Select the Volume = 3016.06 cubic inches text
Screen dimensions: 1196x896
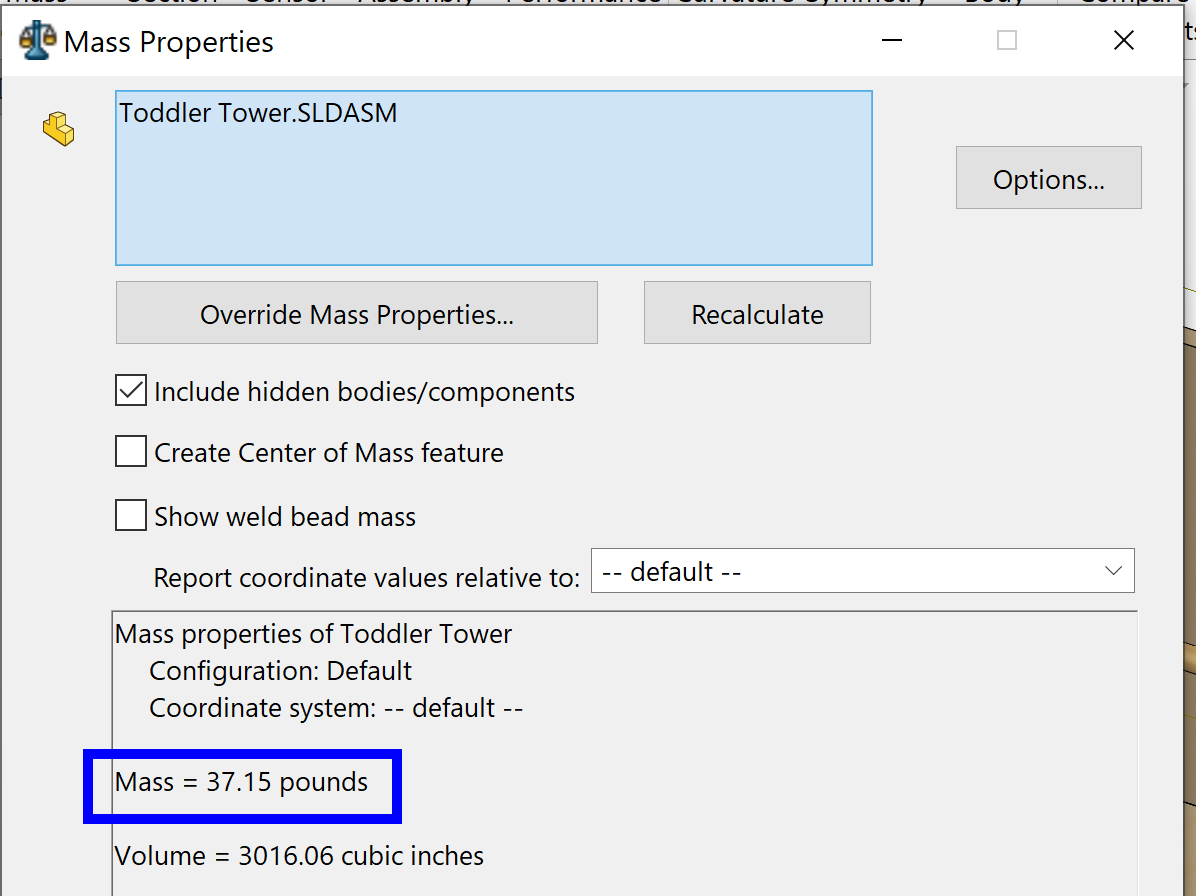point(299,856)
